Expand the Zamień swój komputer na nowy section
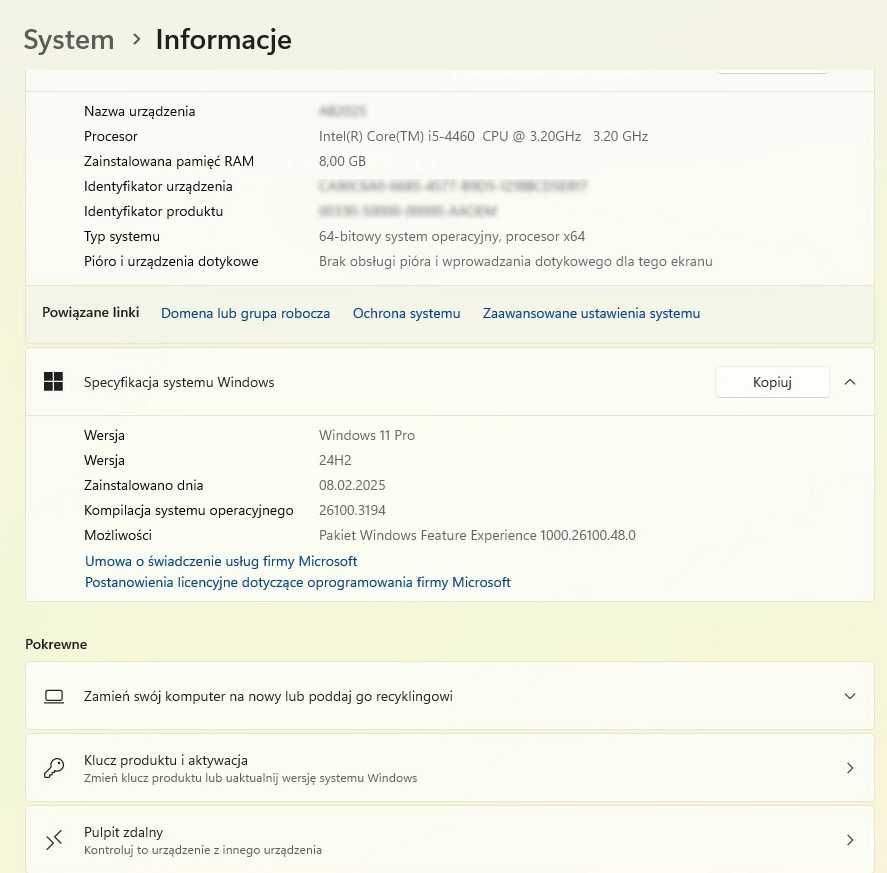887x873 pixels. pyautogui.click(x=850, y=696)
